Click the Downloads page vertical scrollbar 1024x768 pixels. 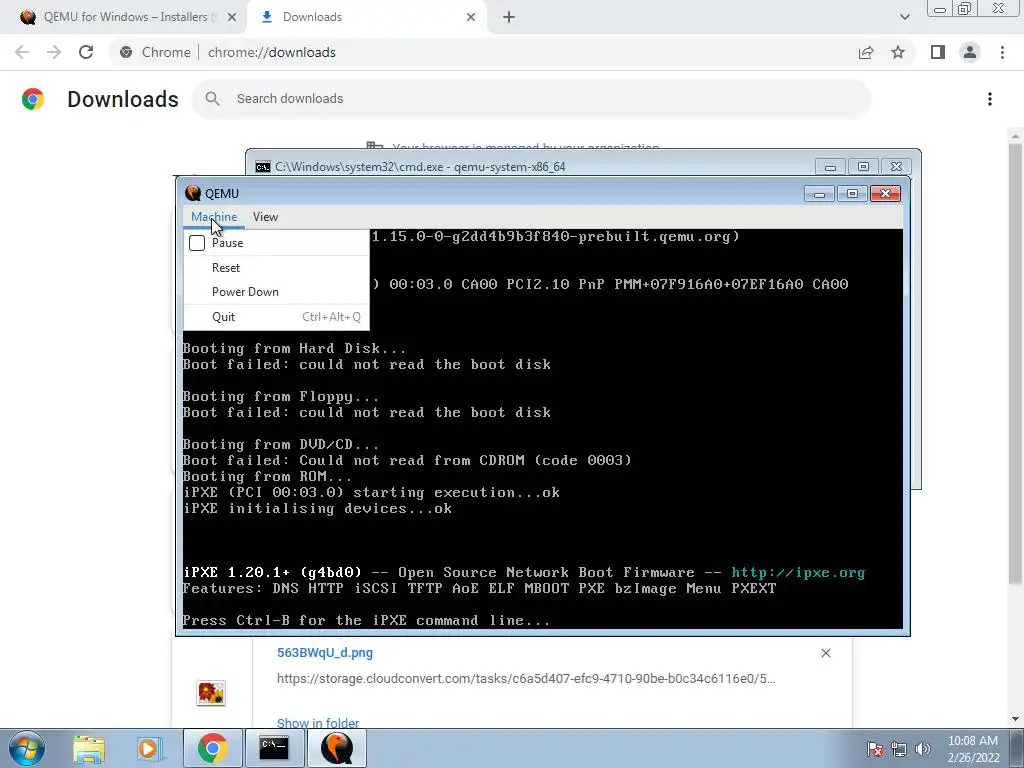1014,364
